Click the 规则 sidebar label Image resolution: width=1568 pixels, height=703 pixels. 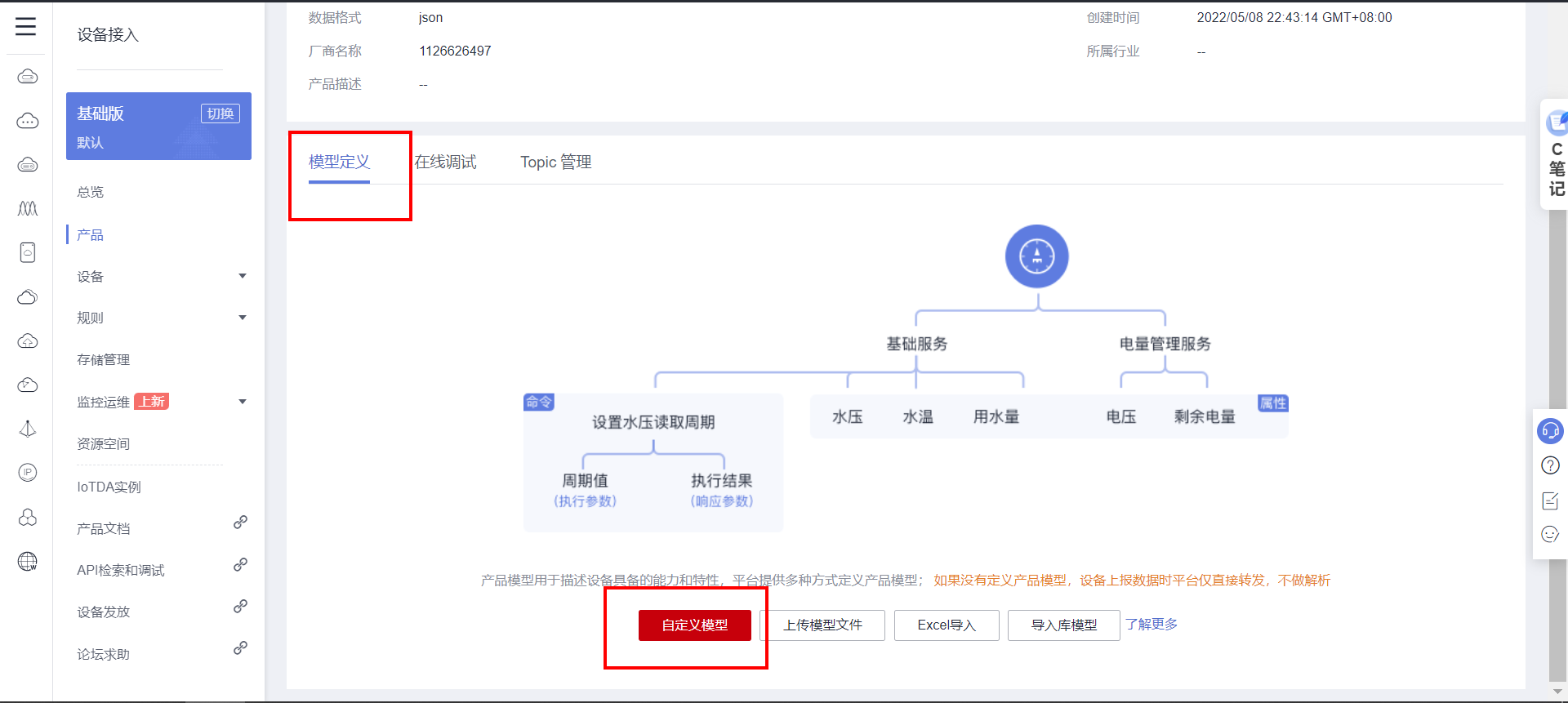point(90,318)
